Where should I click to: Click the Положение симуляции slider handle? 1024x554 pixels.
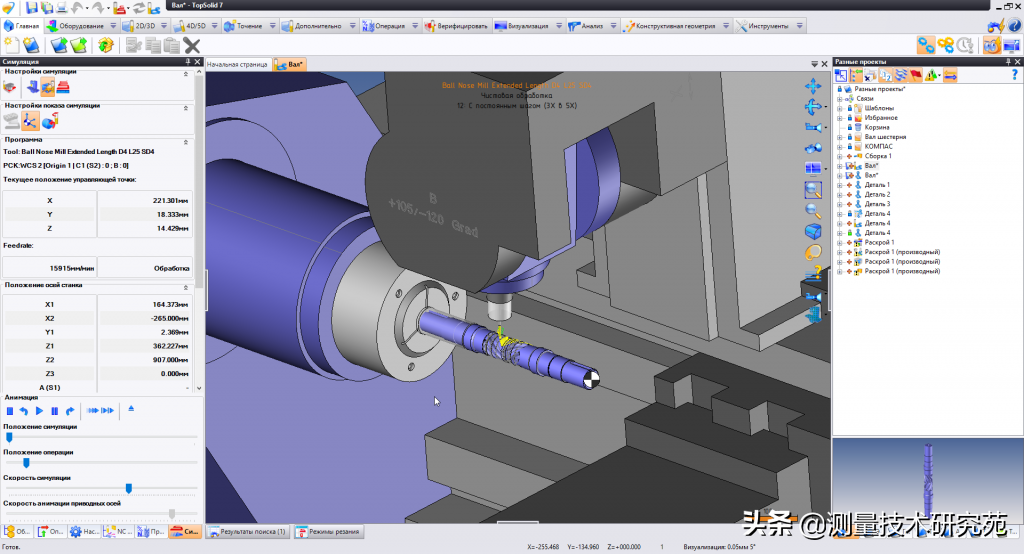tap(9, 437)
